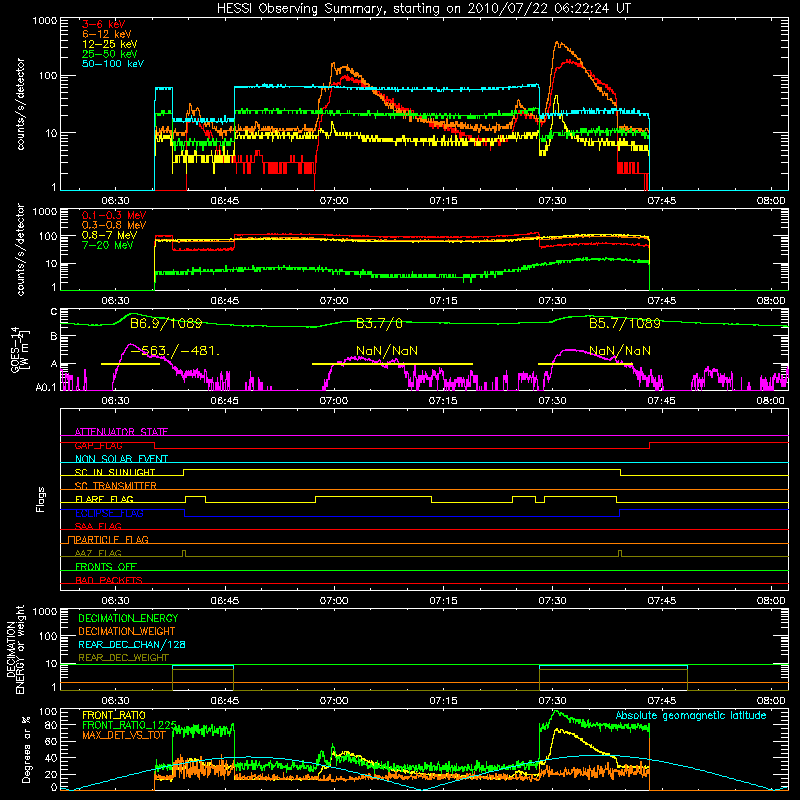The image size is (800, 800).
Task: Click the ECLIPSE_FLAG label
Action: tap(109, 513)
